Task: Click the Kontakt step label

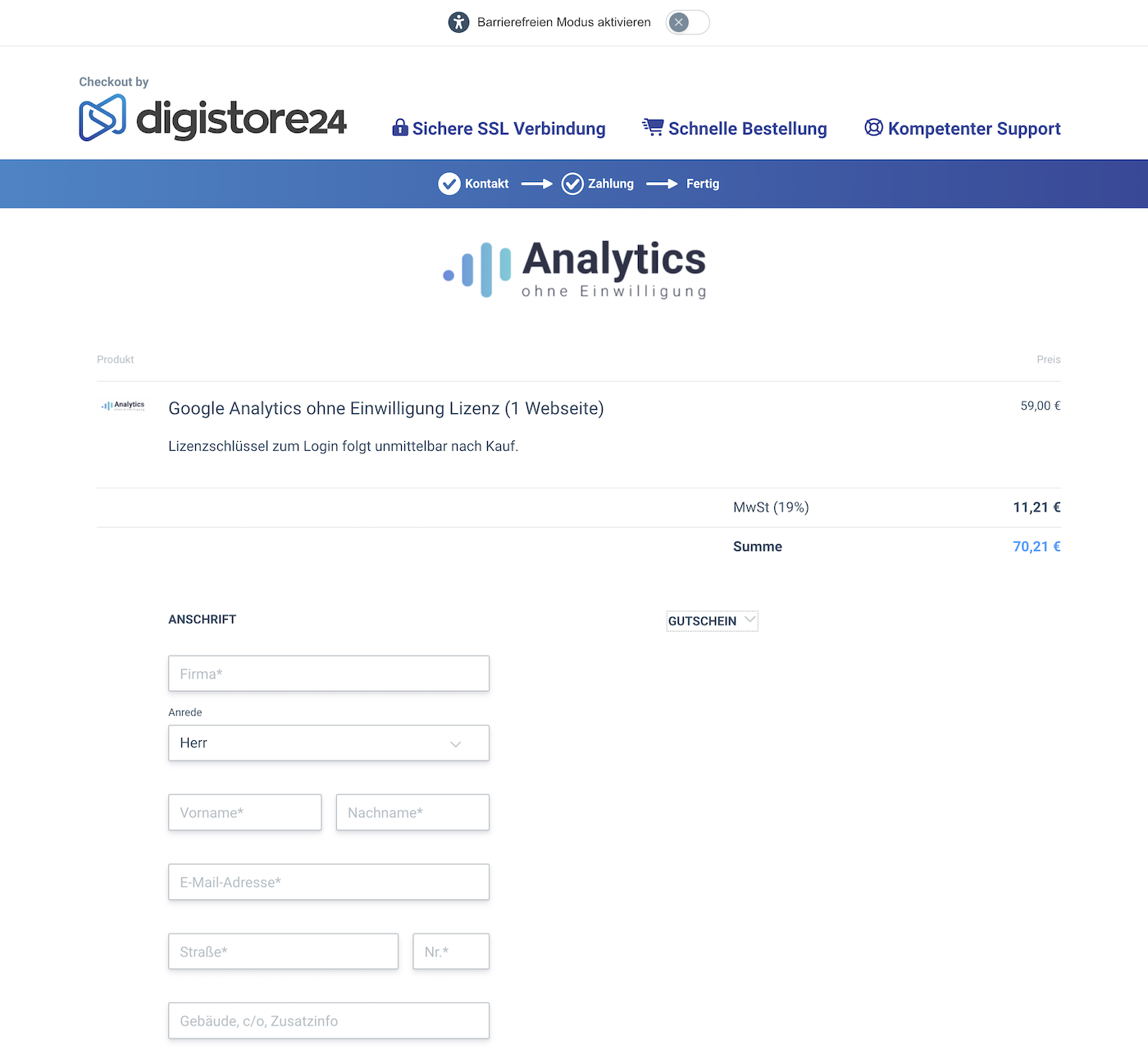Action: (487, 184)
